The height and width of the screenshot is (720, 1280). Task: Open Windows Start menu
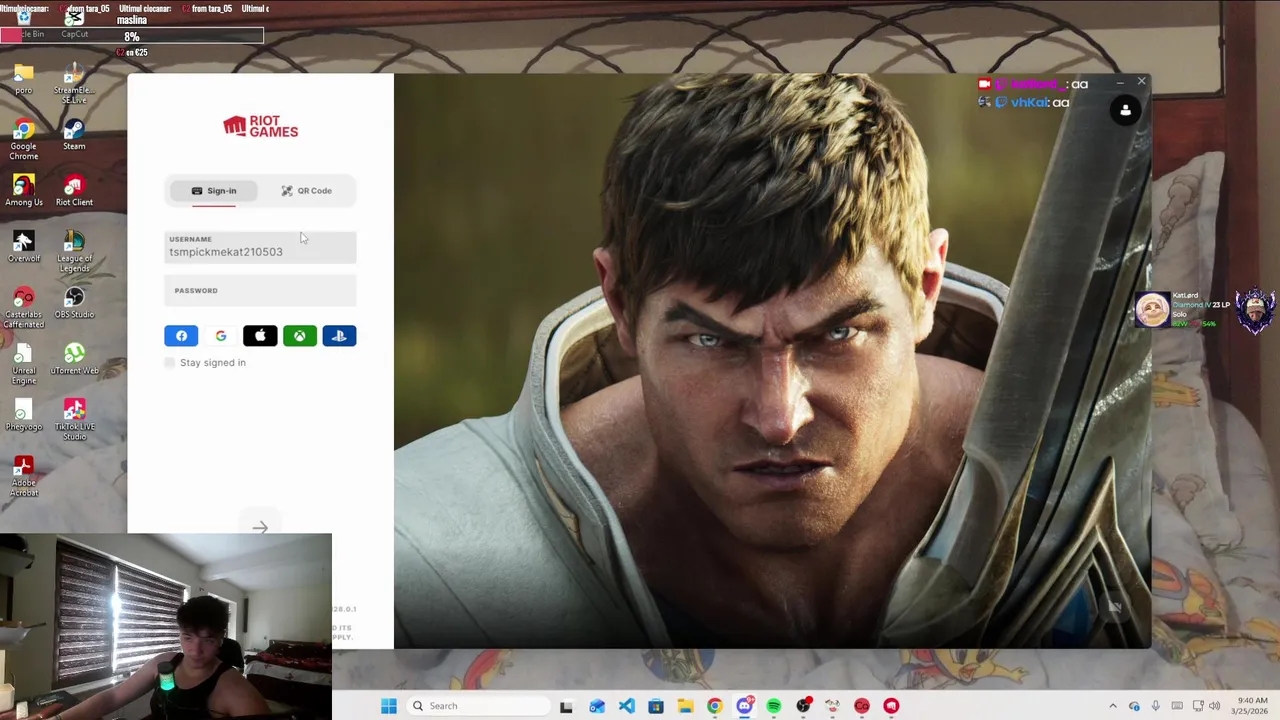point(389,706)
